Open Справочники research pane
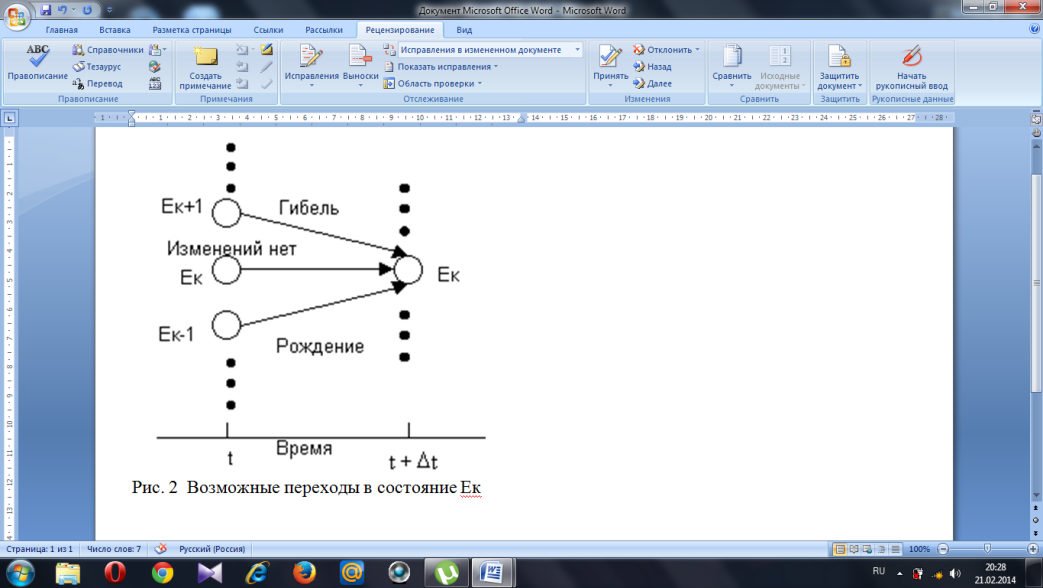The width and height of the screenshot is (1043, 588). tap(108, 50)
